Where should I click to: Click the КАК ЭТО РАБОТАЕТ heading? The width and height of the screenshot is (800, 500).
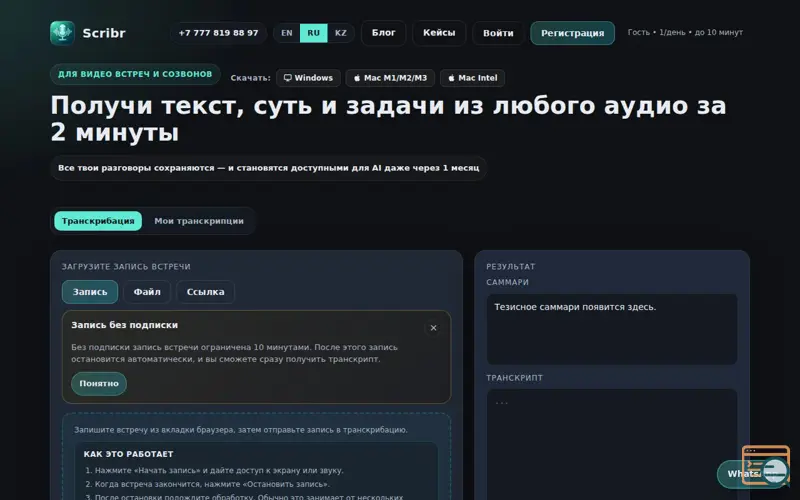(129, 454)
